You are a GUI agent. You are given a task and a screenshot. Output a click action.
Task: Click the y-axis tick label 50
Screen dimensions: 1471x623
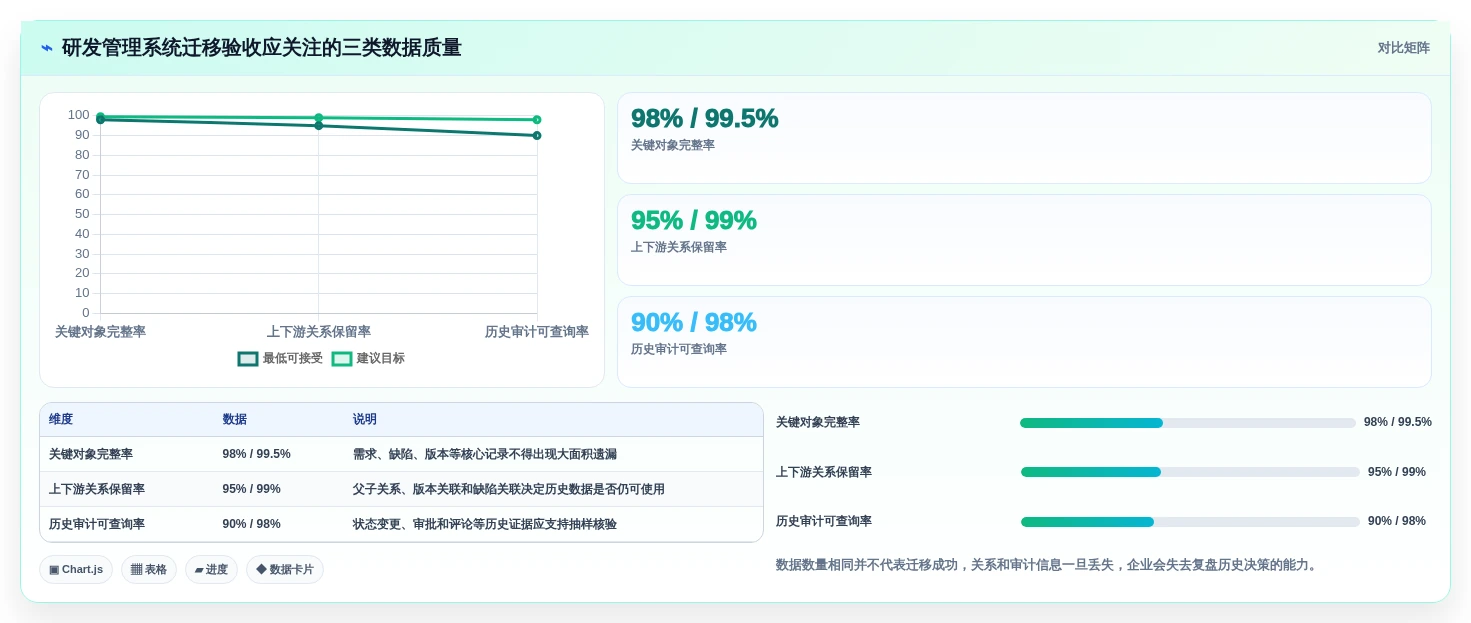click(x=82, y=214)
